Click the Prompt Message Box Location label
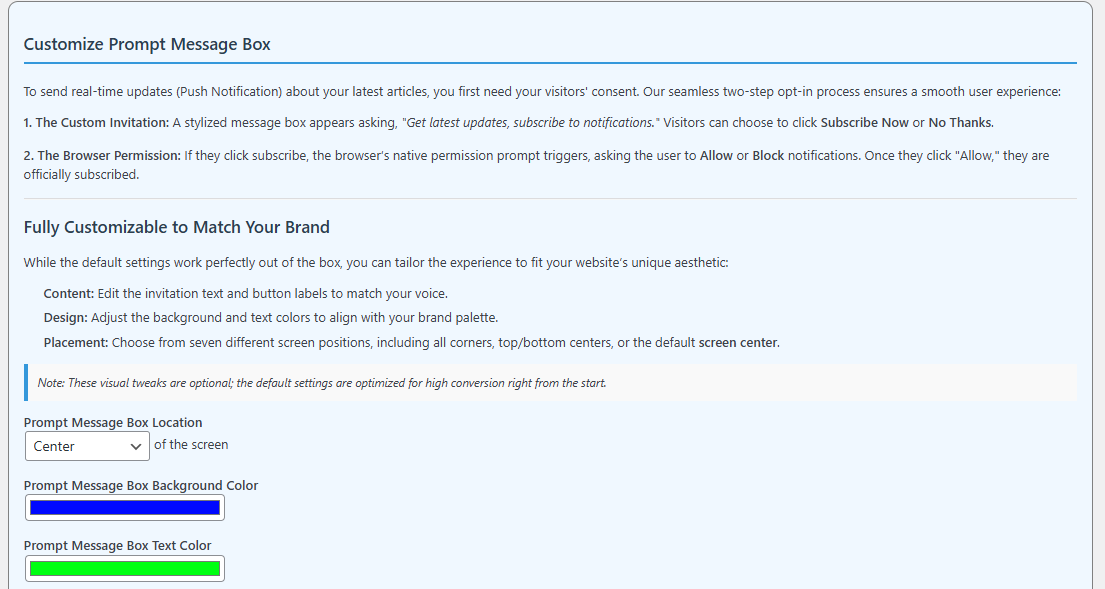 113,423
